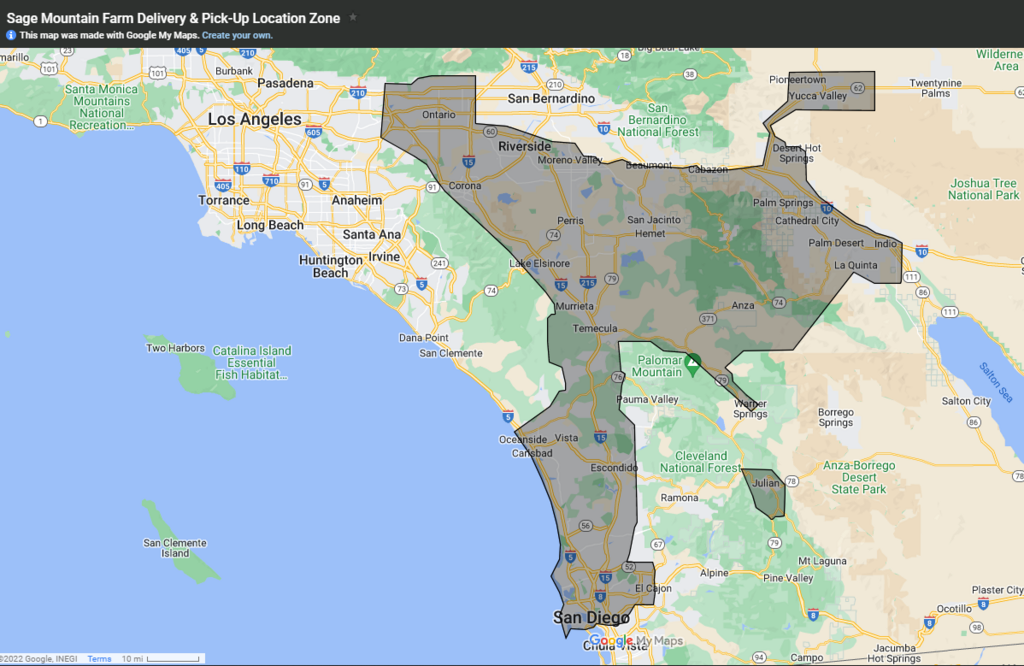The height and width of the screenshot is (666, 1024).
Task: Click the Interstate 215 shield near Temecula
Action: [588, 281]
